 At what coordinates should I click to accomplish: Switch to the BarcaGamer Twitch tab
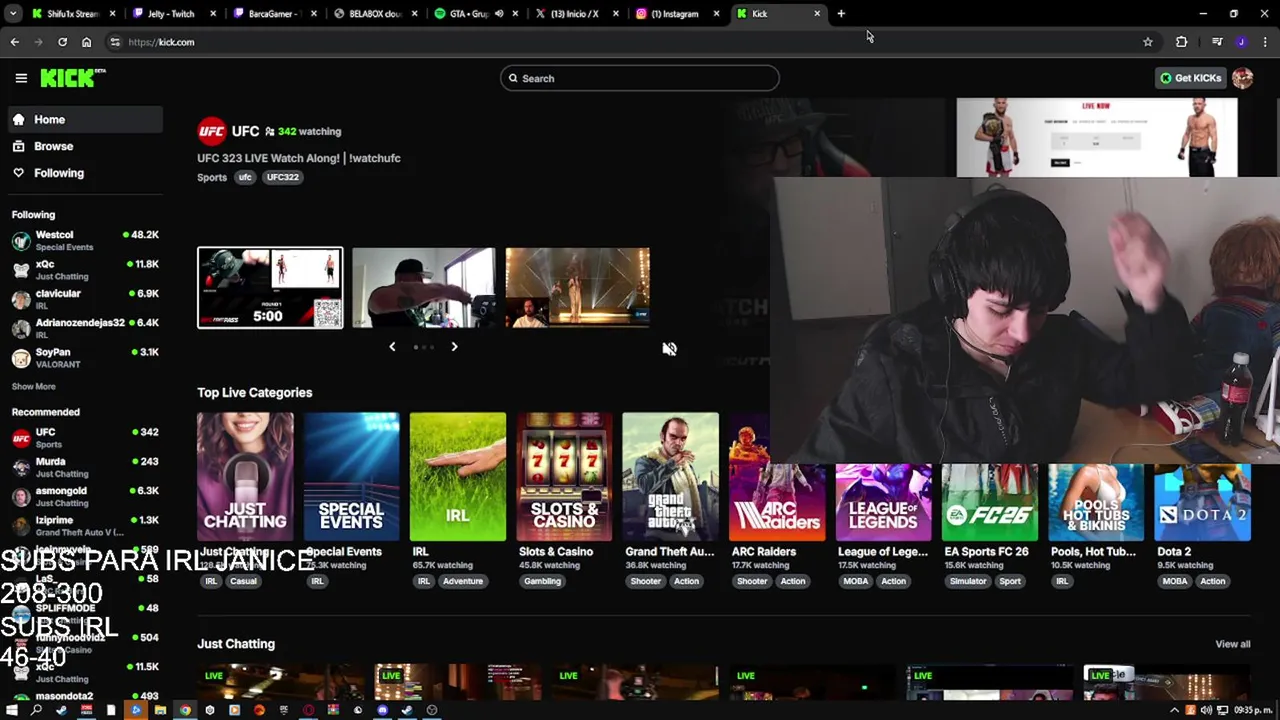276,14
